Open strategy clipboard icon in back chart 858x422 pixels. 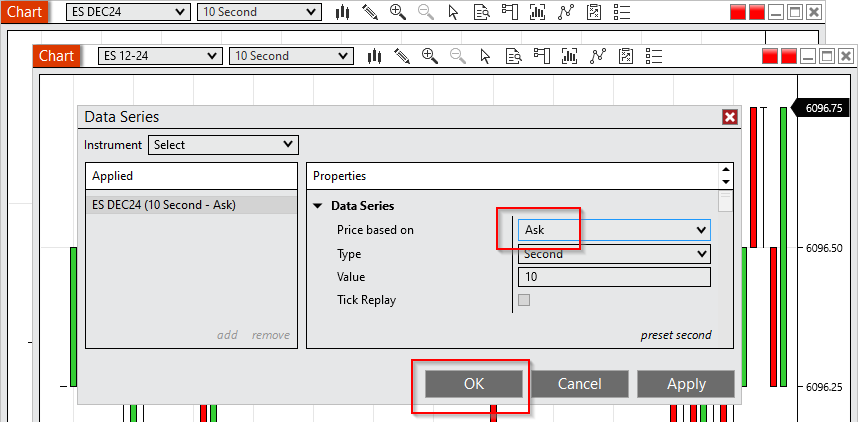tap(594, 12)
